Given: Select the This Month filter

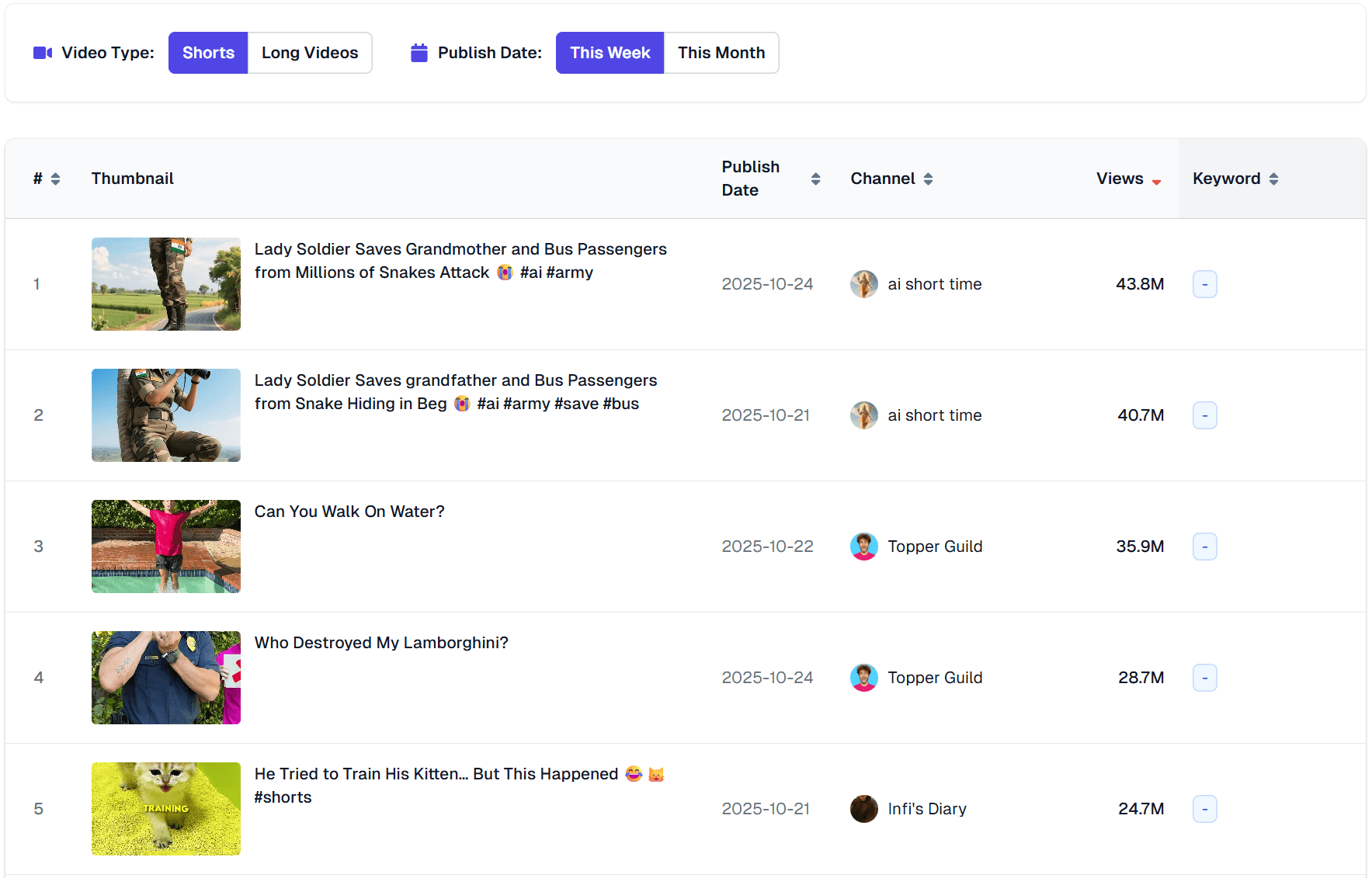Looking at the screenshot, I should pos(721,52).
